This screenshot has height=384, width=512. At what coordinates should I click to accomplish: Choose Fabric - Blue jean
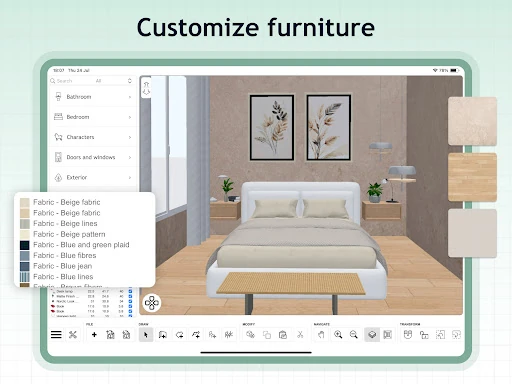pyautogui.click(x=56, y=266)
